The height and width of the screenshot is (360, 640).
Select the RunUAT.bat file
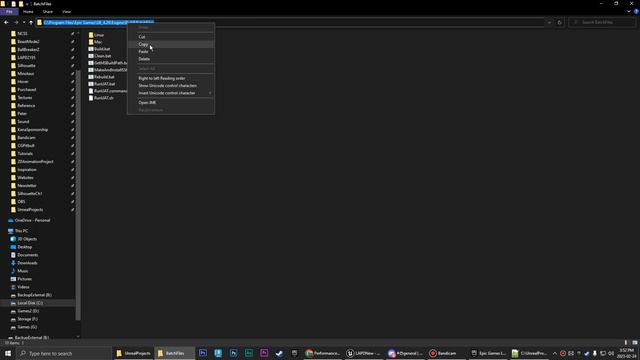pyautogui.click(x=102, y=84)
